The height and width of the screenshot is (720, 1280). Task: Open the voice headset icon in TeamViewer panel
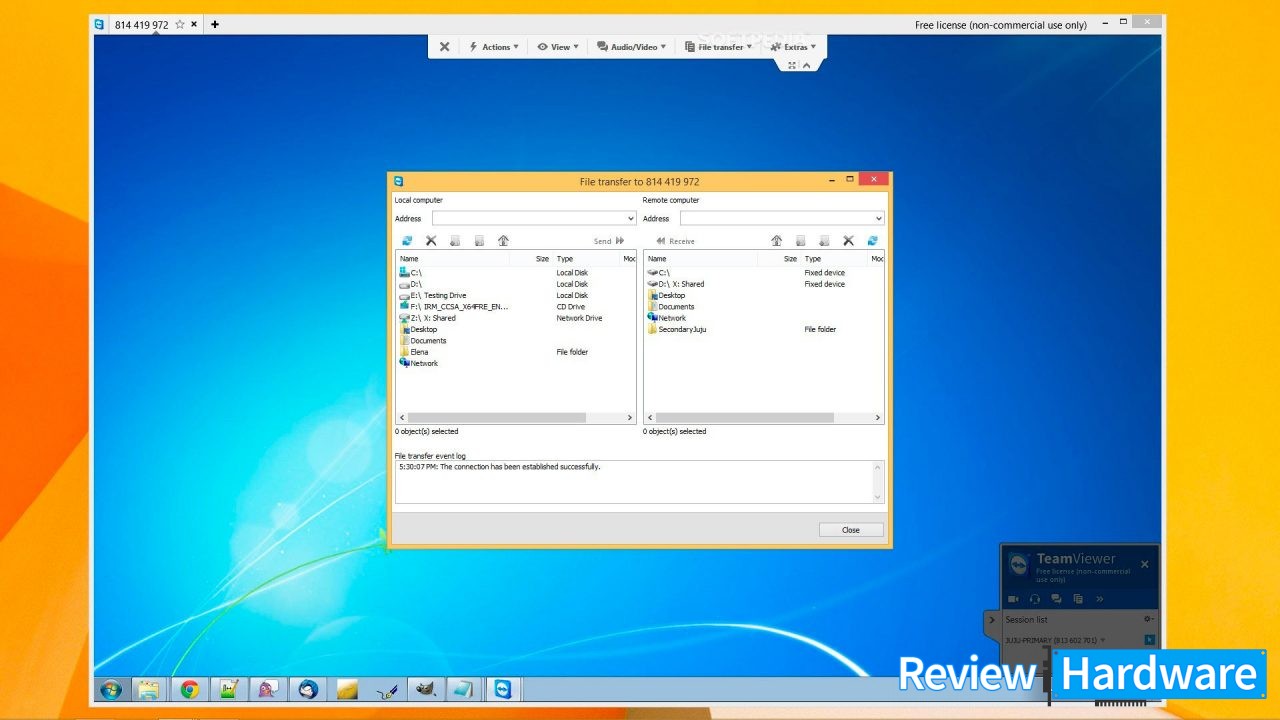click(x=1035, y=599)
